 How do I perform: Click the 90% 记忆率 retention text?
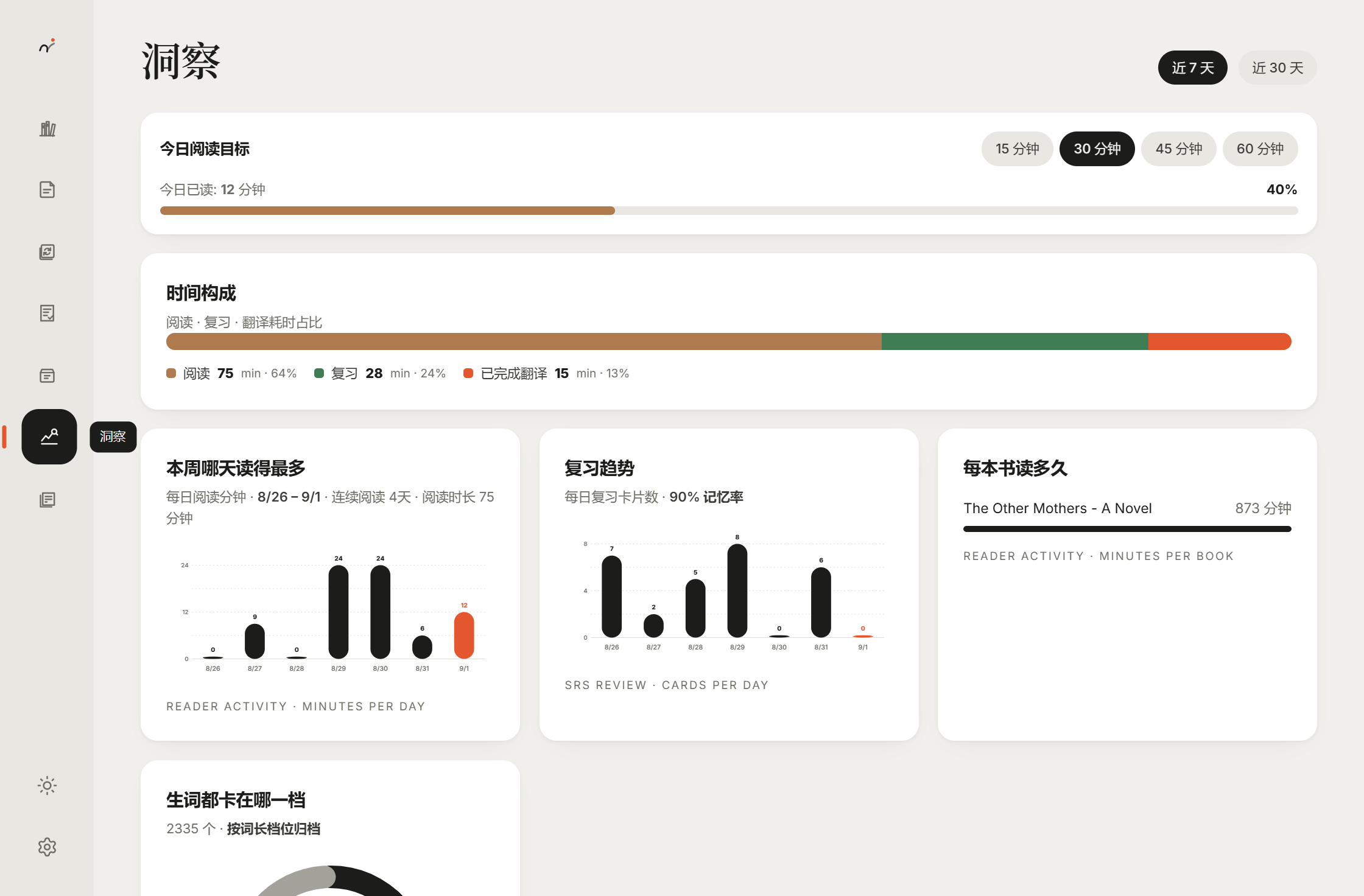click(x=706, y=497)
